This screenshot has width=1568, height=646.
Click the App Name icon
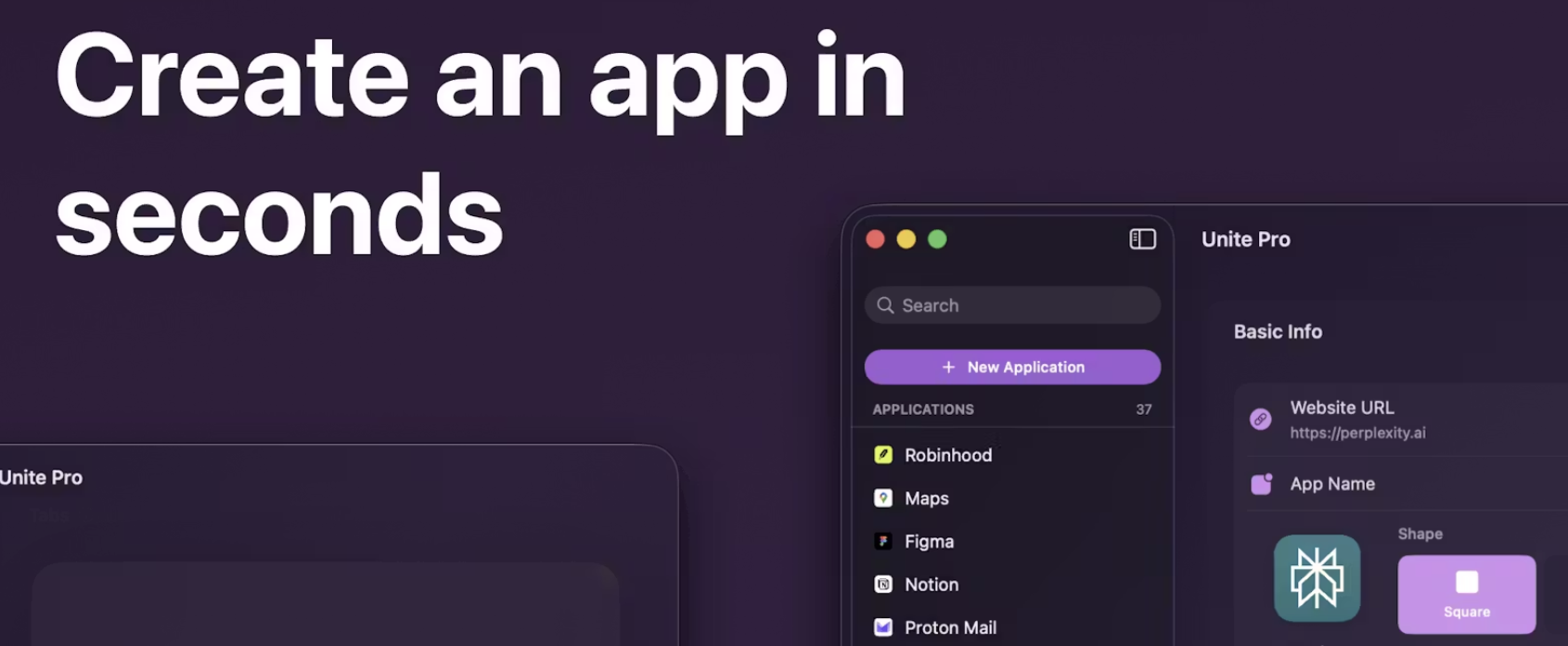pos(1262,484)
